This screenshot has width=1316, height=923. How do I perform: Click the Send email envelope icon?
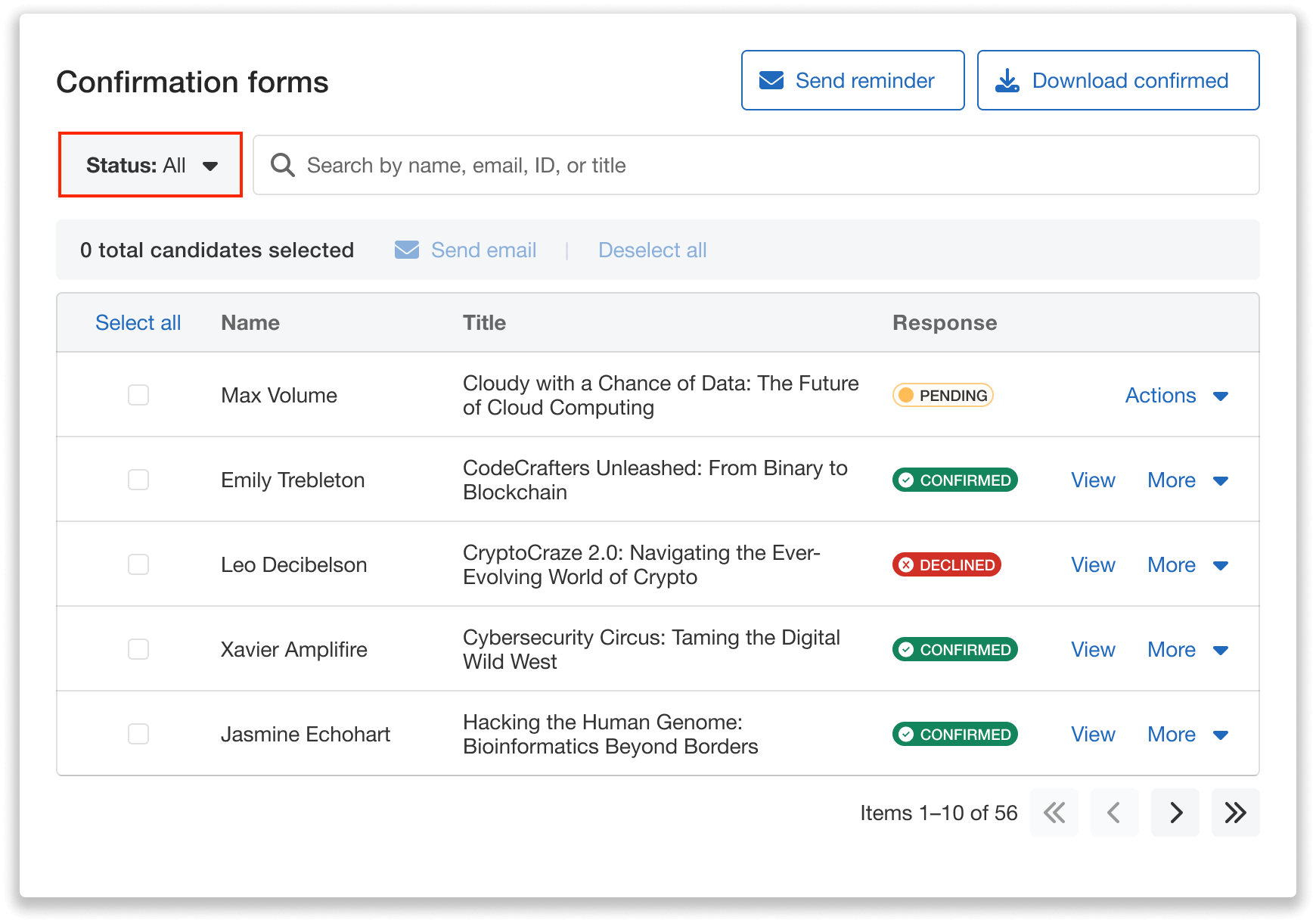click(406, 250)
